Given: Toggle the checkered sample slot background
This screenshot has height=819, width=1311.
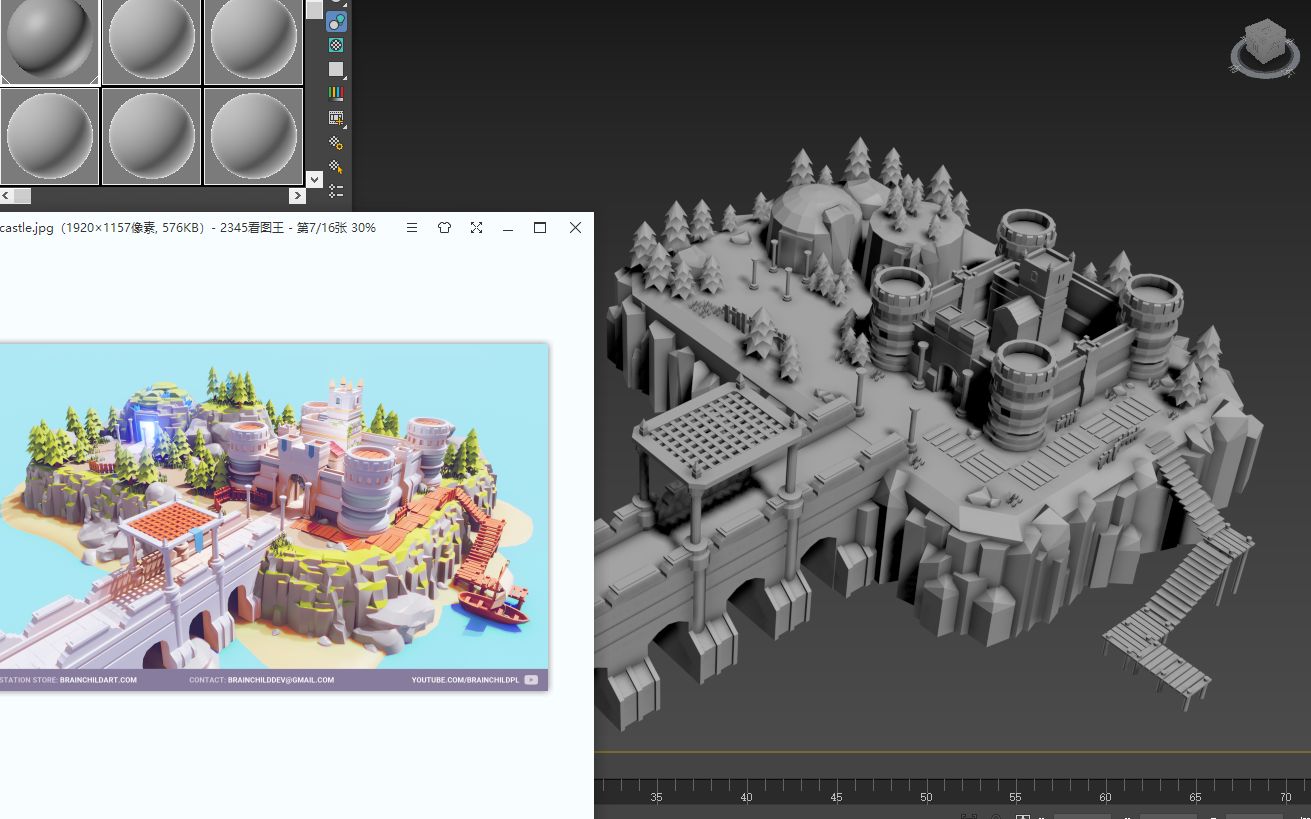Looking at the screenshot, I should coord(336,45).
